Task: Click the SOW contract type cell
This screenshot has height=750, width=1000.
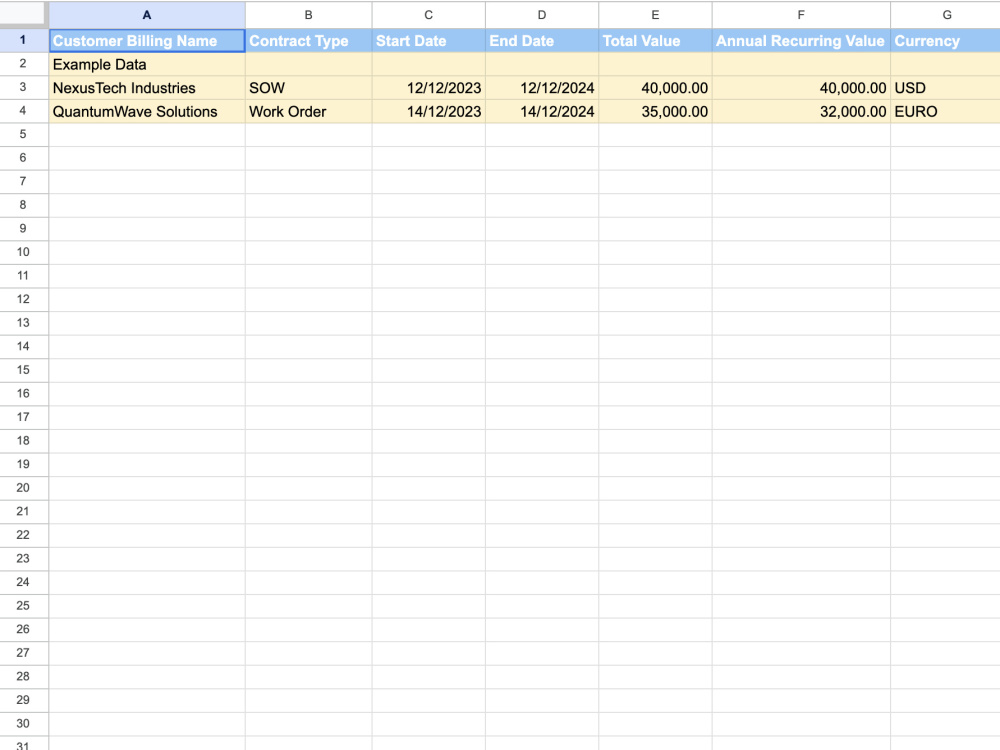Action: pos(307,88)
